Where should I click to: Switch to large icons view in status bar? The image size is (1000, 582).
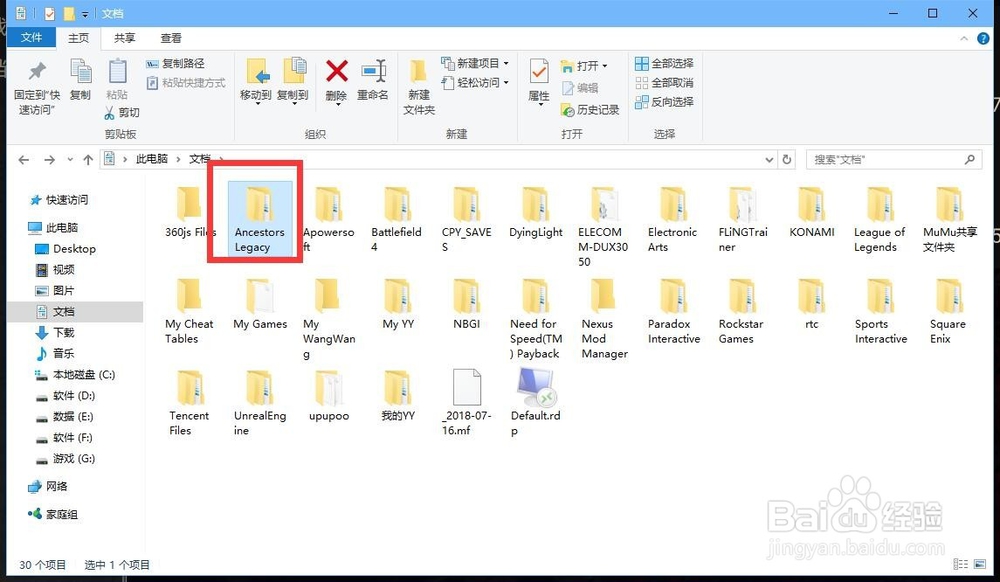(x=979, y=564)
